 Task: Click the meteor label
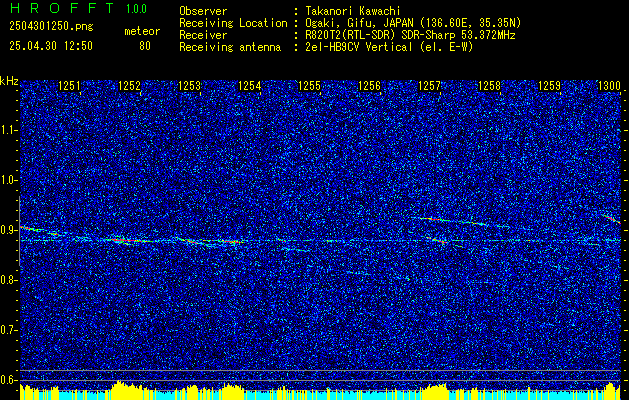tap(142, 31)
